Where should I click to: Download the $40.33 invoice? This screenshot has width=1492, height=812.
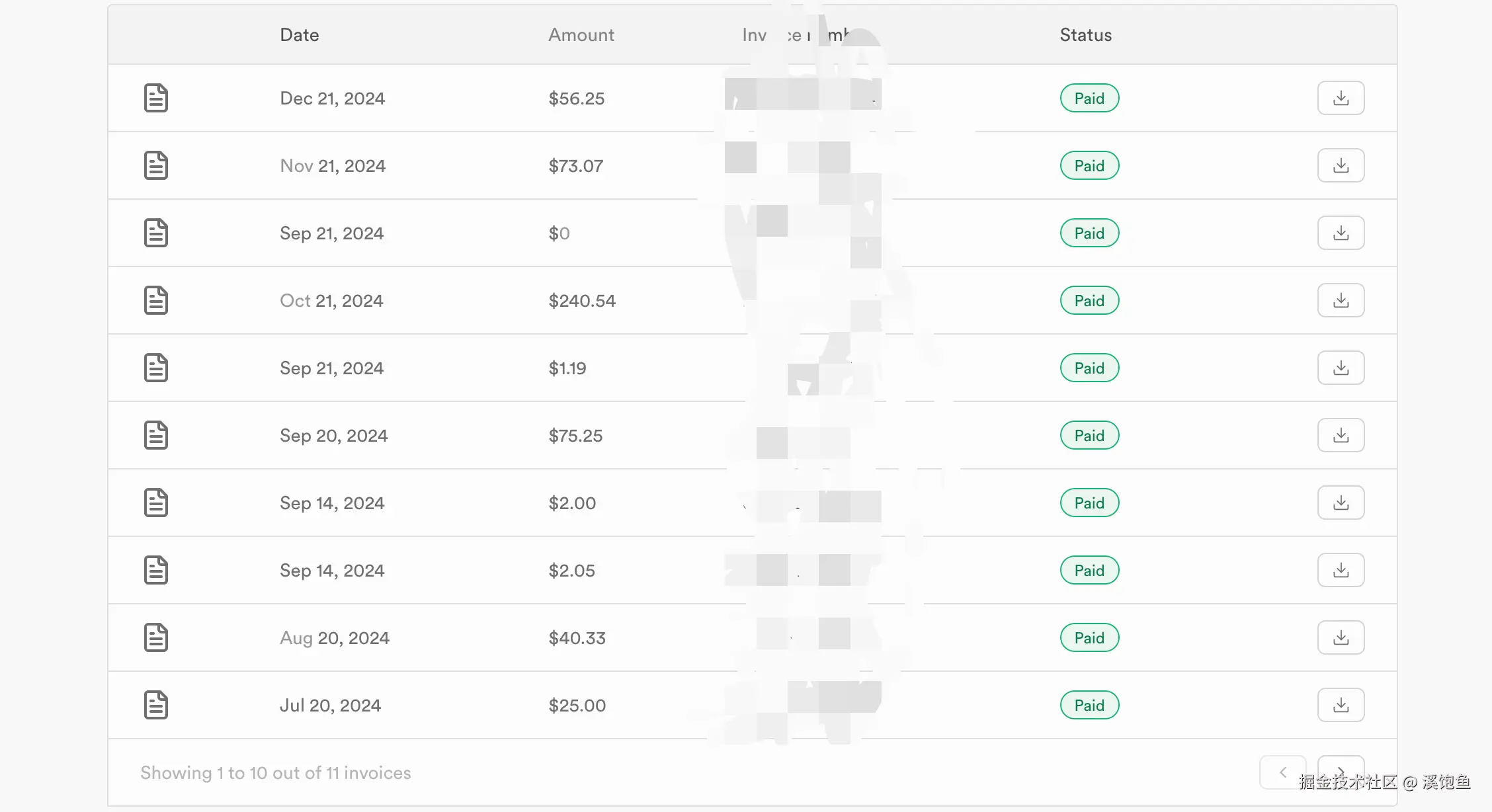[1341, 637]
